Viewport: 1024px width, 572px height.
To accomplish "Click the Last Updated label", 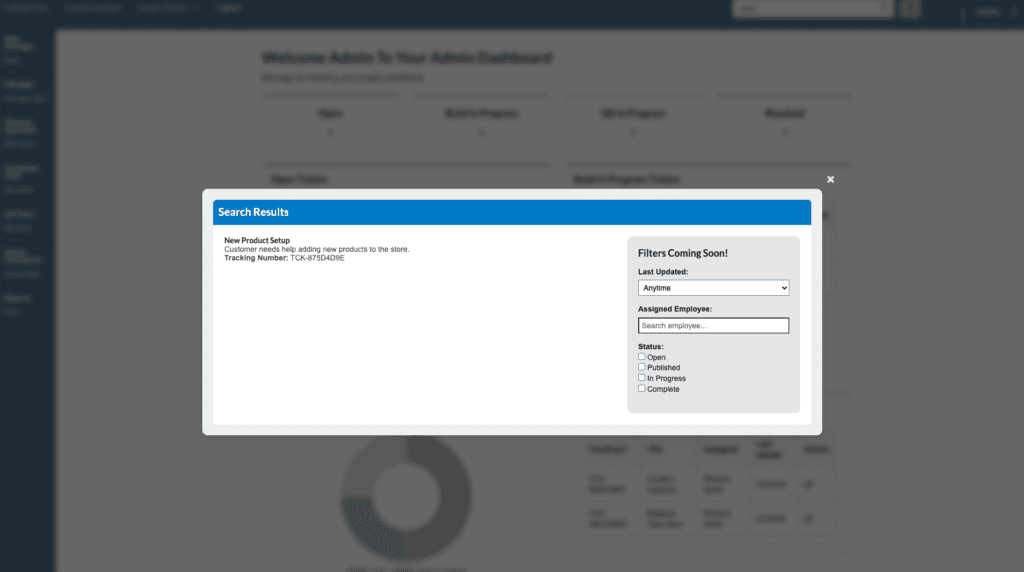I will click(665, 272).
